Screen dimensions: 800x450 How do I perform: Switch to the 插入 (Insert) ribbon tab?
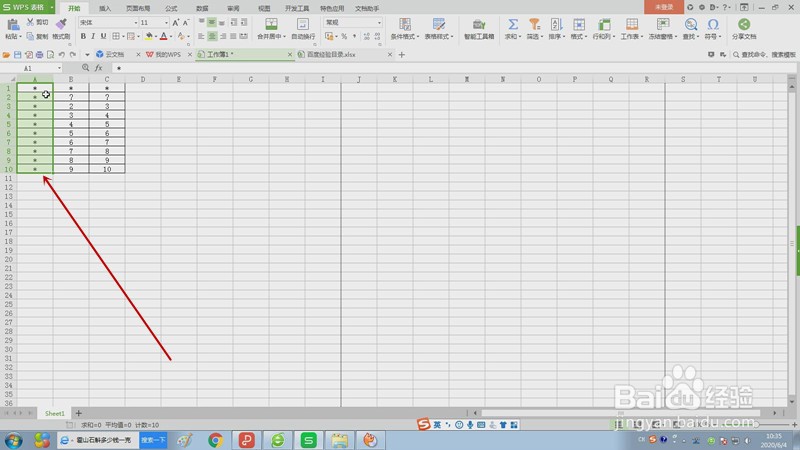[x=105, y=8]
